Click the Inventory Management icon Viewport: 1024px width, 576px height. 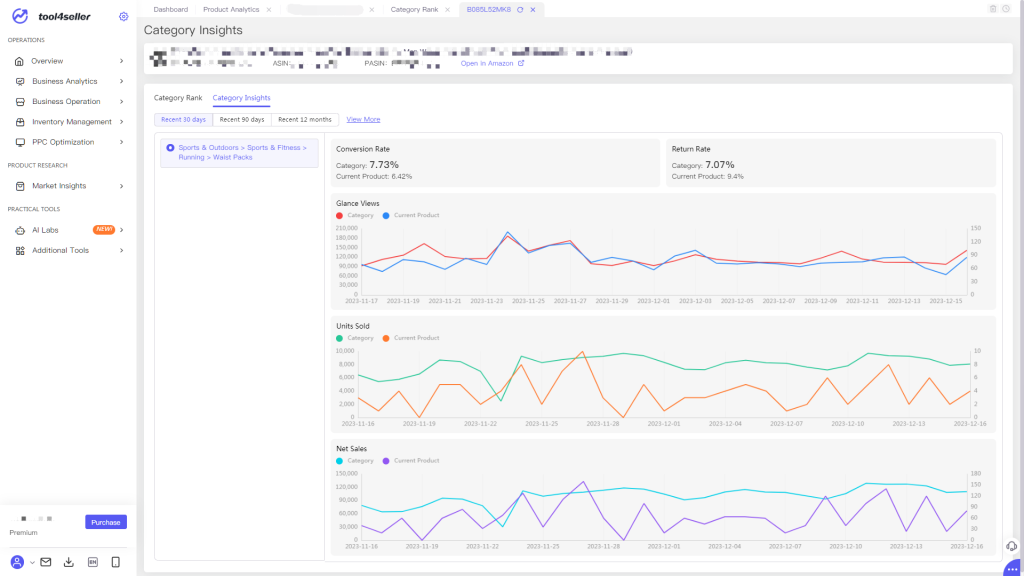pyautogui.click(x=20, y=121)
